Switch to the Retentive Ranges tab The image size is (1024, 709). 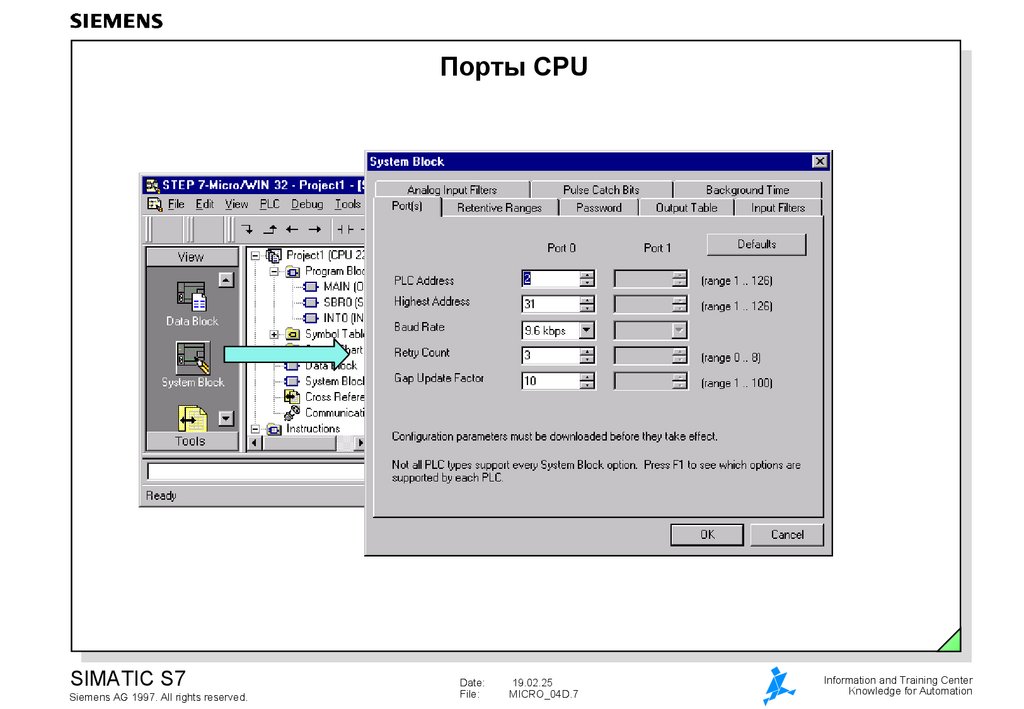point(499,208)
